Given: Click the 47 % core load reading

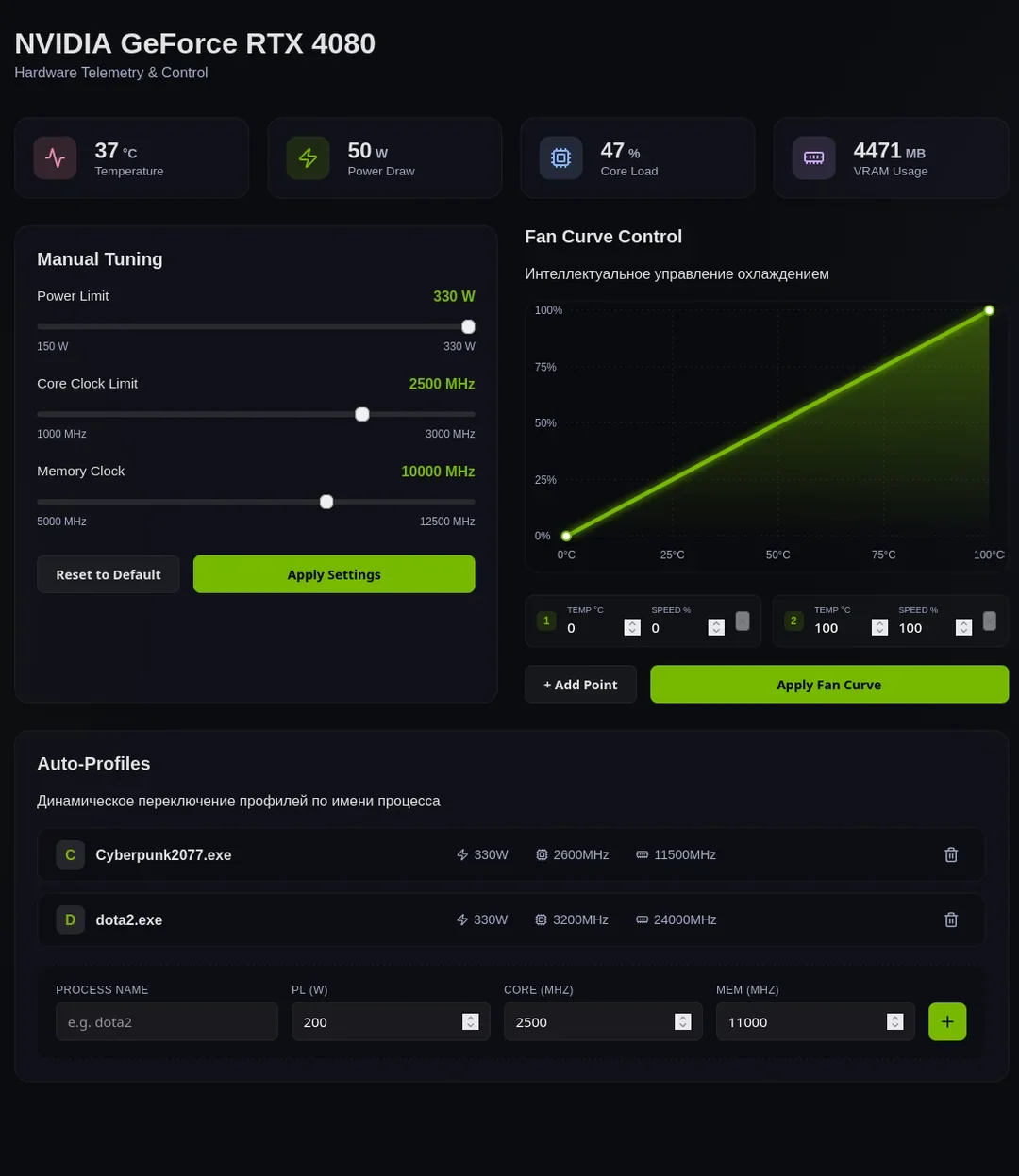Looking at the screenshot, I should pyautogui.click(x=620, y=151).
